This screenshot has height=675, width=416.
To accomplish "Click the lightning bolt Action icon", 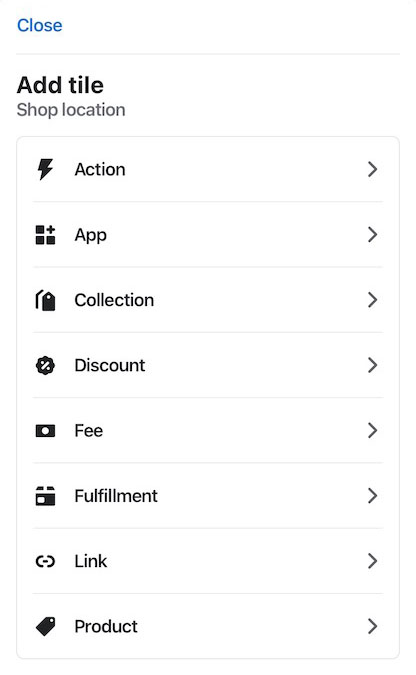I will tap(45, 169).
